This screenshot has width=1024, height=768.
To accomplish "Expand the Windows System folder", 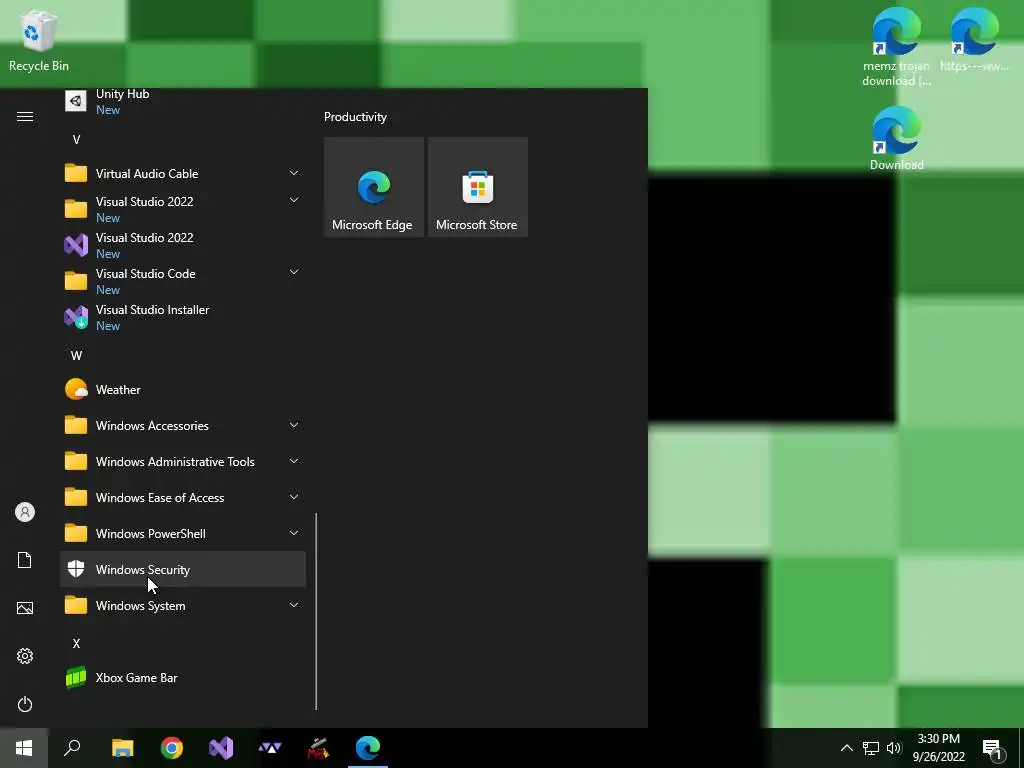I will pos(183,605).
